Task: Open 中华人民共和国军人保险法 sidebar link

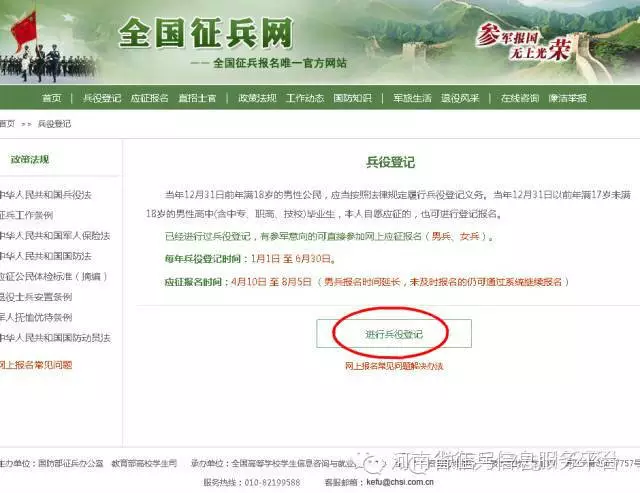Action: point(55,235)
